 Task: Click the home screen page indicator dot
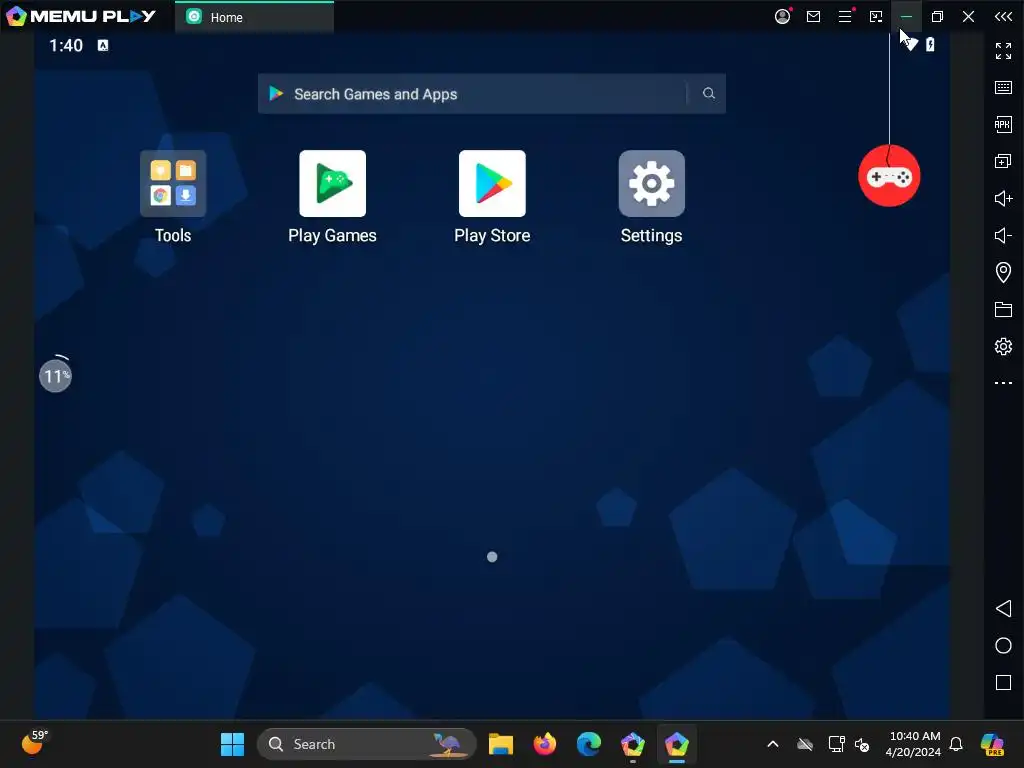coord(492,556)
